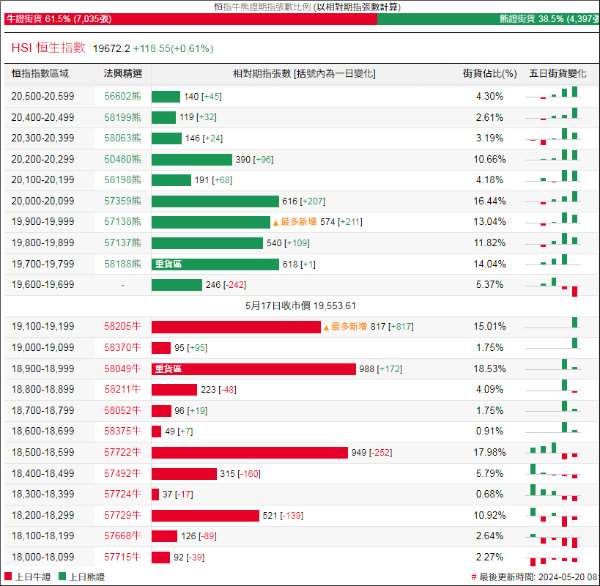
Task: Open bull contract link 57729牛
Action: [x=122, y=515]
